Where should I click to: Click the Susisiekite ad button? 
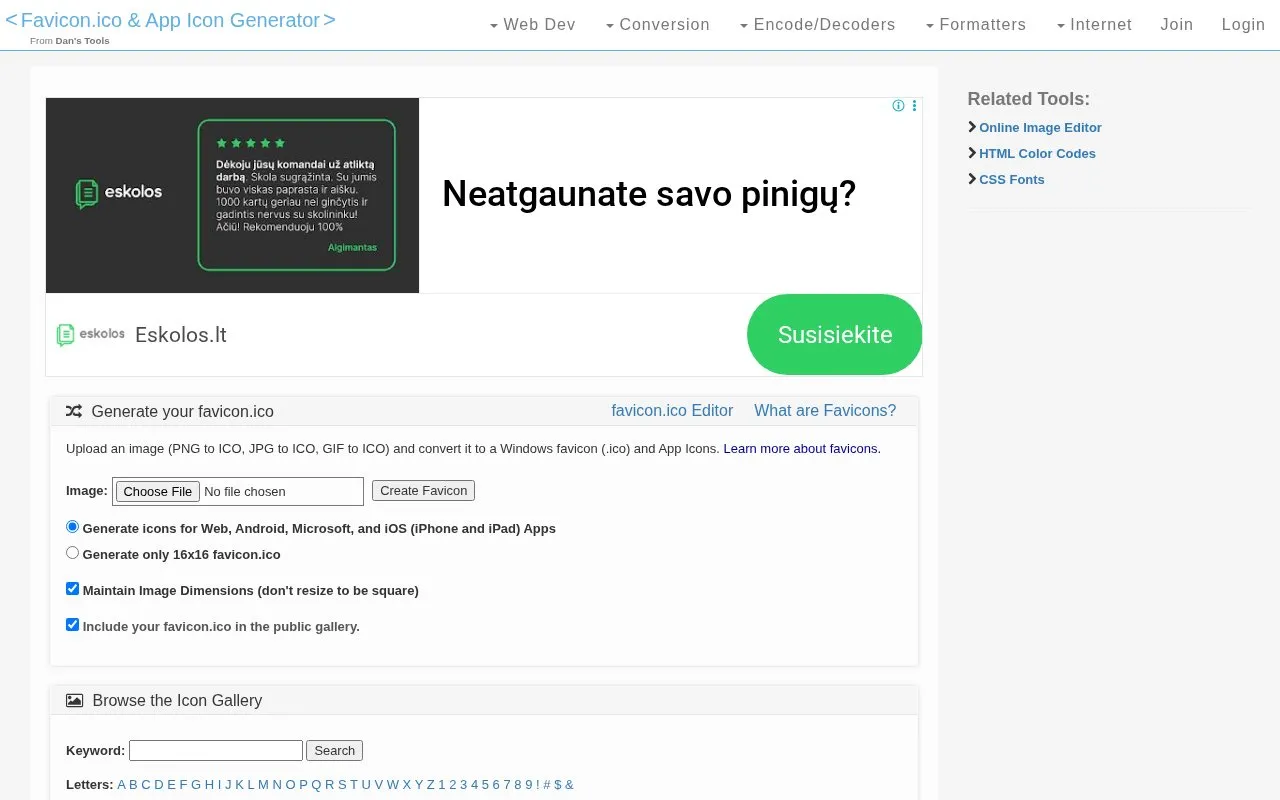coord(834,335)
